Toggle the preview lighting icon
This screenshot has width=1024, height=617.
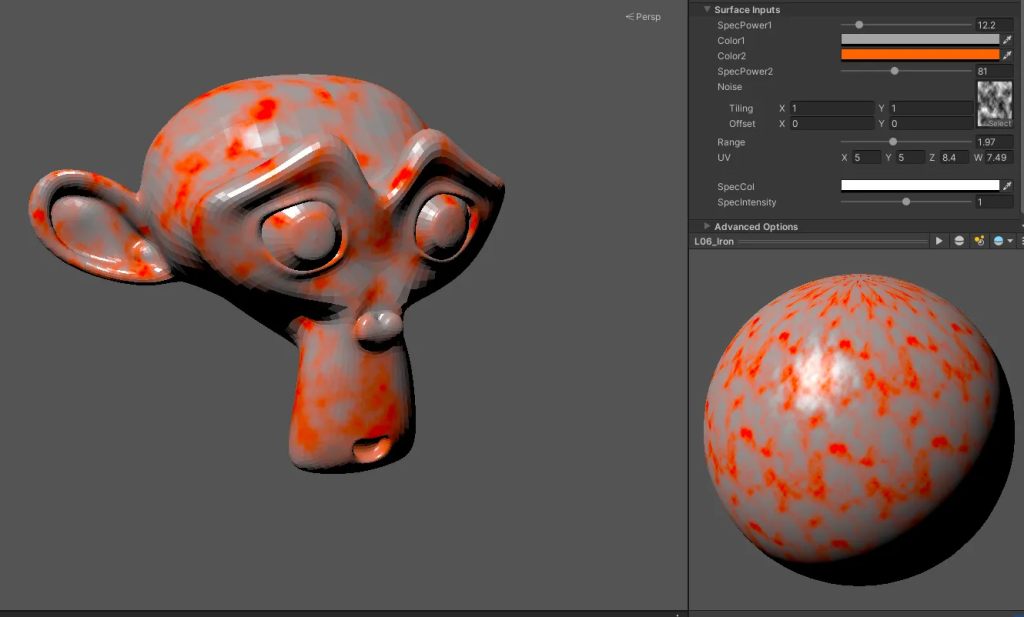979,241
